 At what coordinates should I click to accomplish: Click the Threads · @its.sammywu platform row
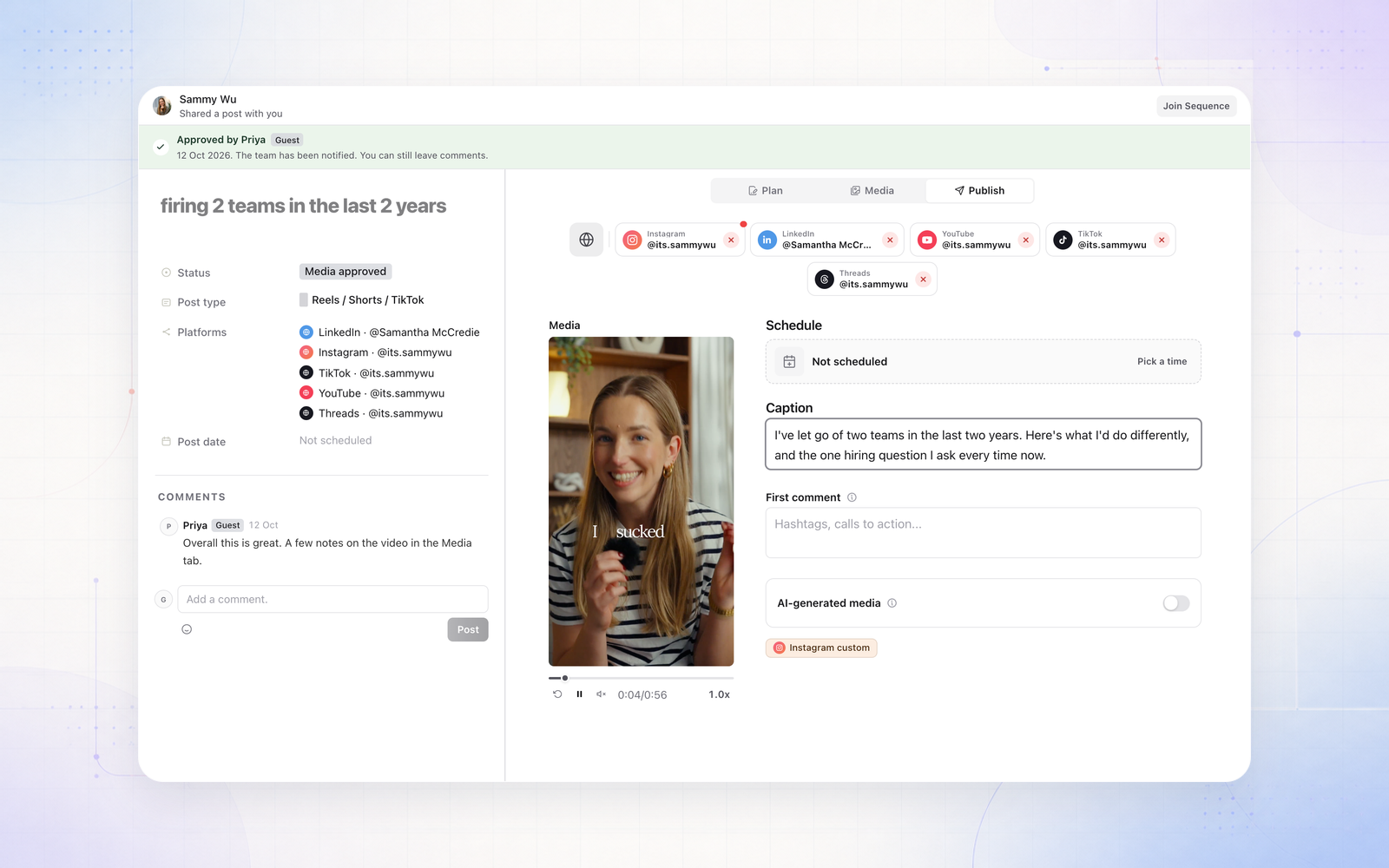(372, 413)
